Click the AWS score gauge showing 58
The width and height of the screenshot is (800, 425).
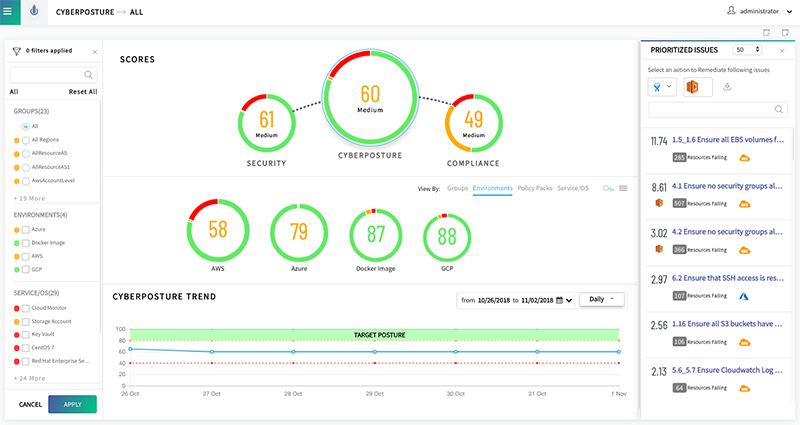tap(218, 230)
